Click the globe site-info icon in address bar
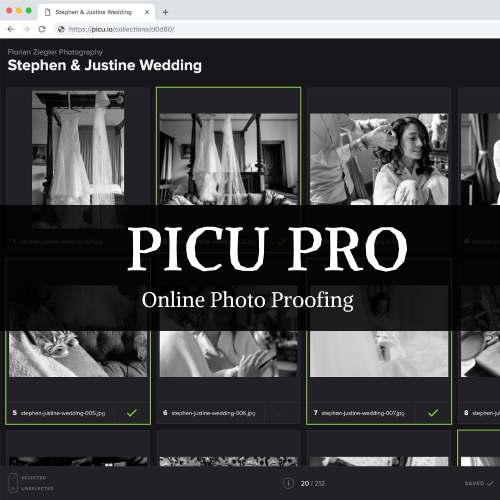Screen dimensions: 500x500 coord(61,29)
